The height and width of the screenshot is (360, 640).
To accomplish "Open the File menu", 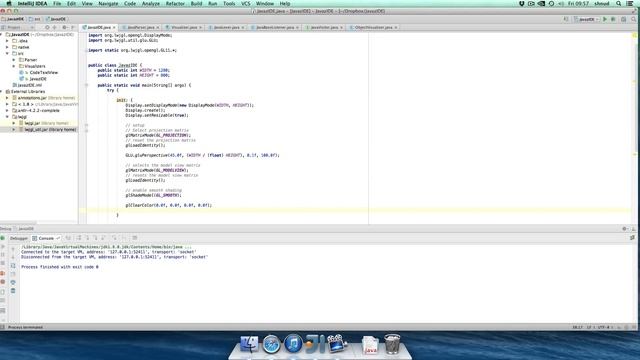I will 57,4.
